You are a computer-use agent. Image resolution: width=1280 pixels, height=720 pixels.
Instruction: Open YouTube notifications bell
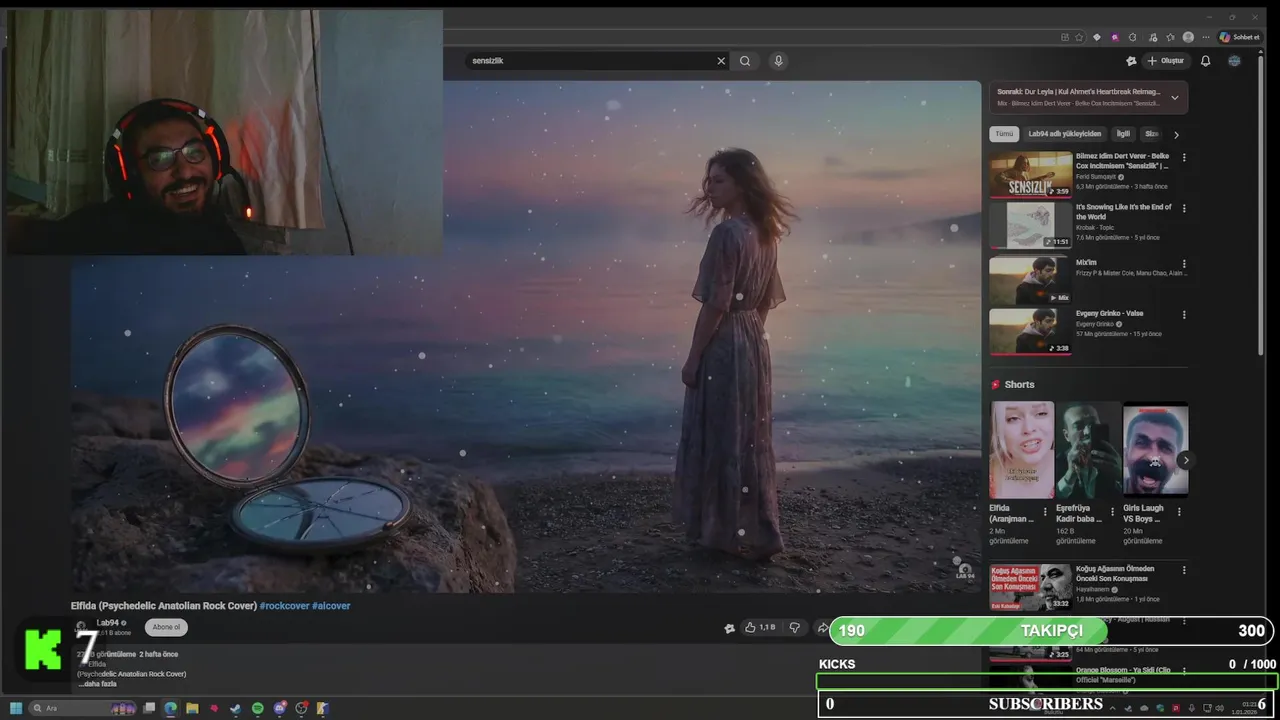click(1205, 61)
